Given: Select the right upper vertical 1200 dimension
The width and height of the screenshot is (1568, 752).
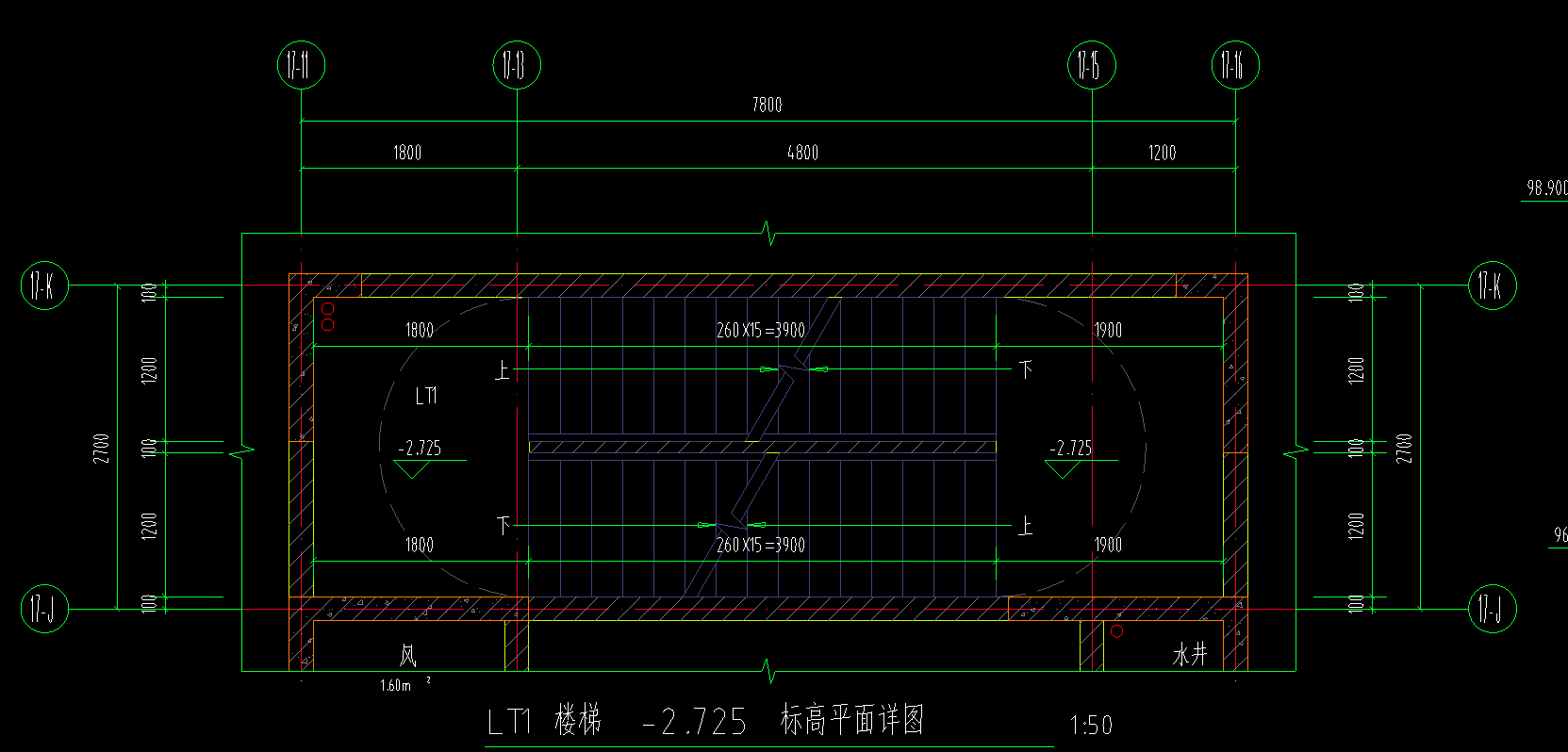Looking at the screenshot, I should tap(1357, 369).
